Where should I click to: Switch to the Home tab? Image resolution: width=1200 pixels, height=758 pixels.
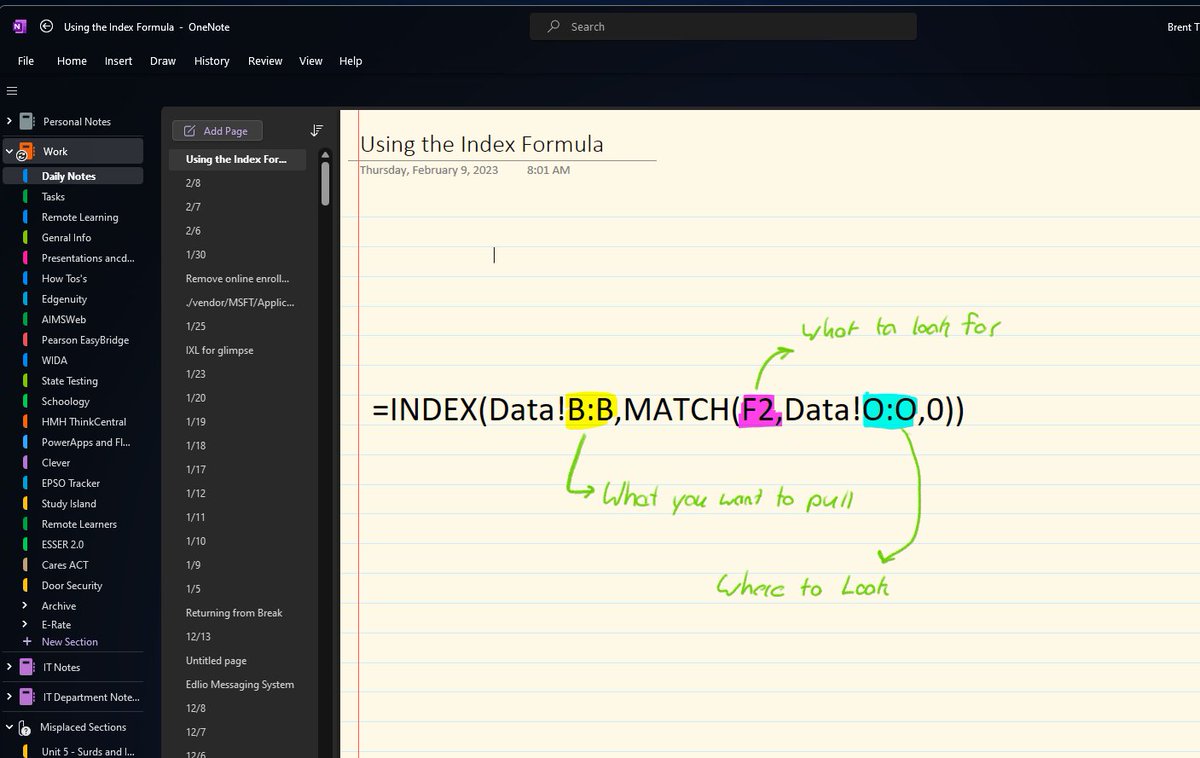72,61
